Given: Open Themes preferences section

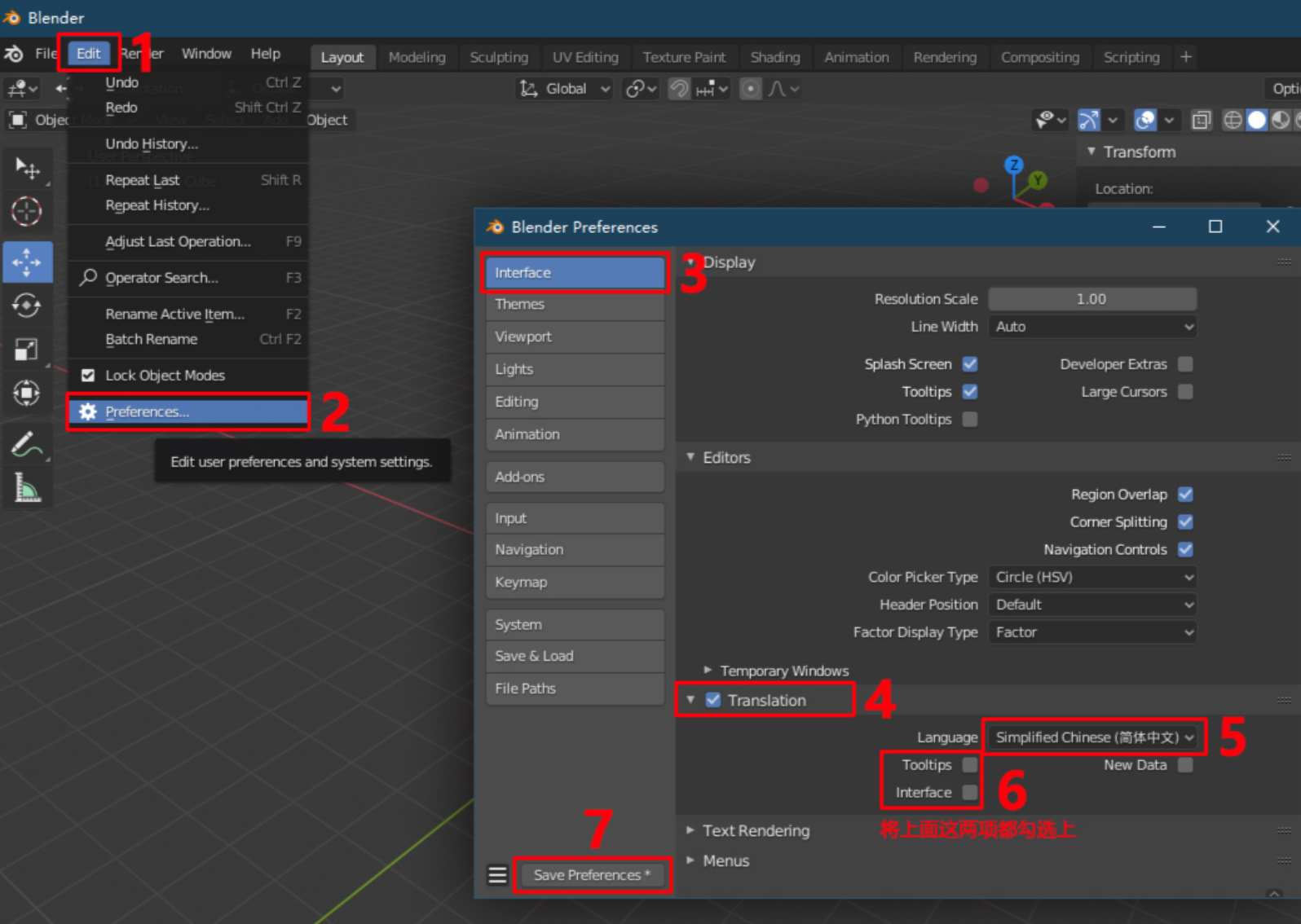Looking at the screenshot, I should tap(576, 305).
